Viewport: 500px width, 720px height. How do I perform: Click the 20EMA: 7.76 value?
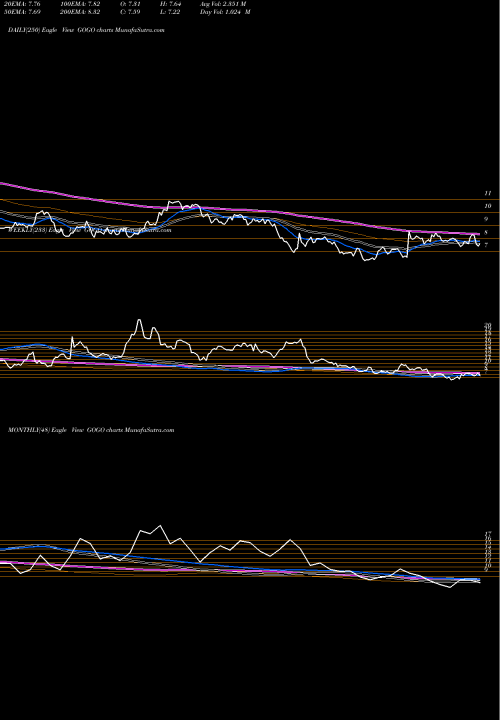pyautogui.click(x=21, y=4)
